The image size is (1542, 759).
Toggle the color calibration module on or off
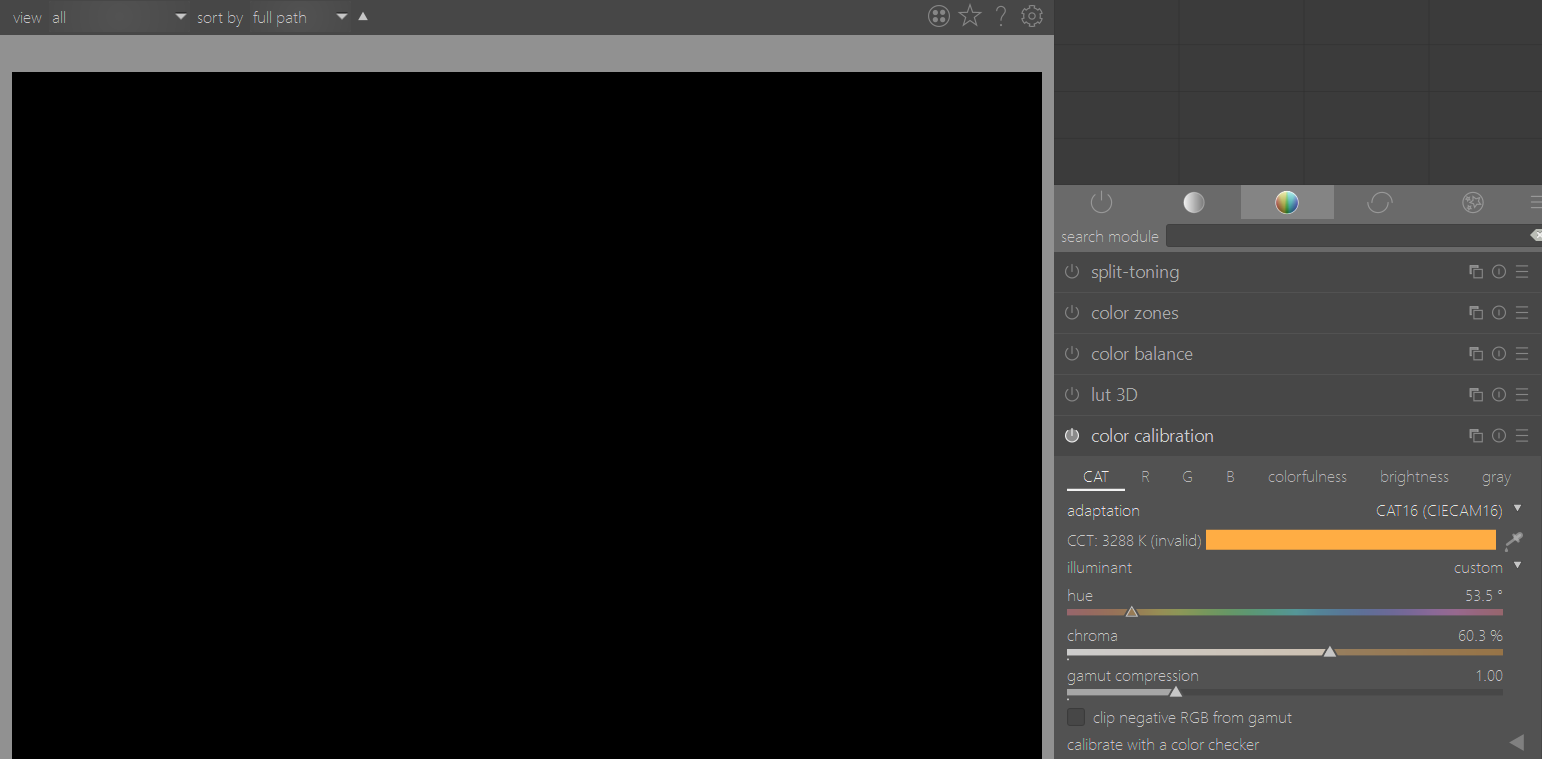[1071, 435]
